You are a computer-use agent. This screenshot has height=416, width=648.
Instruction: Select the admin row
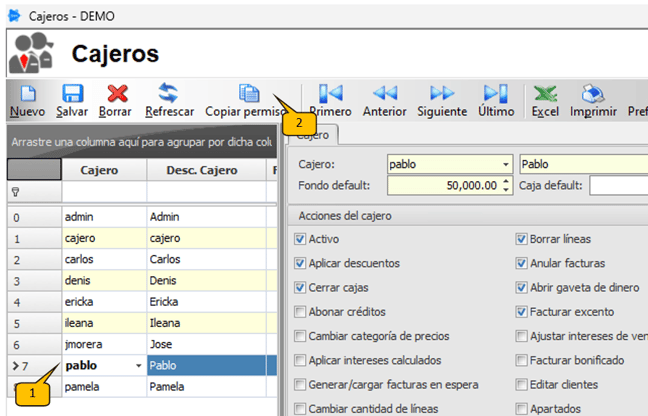tap(142, 217)
